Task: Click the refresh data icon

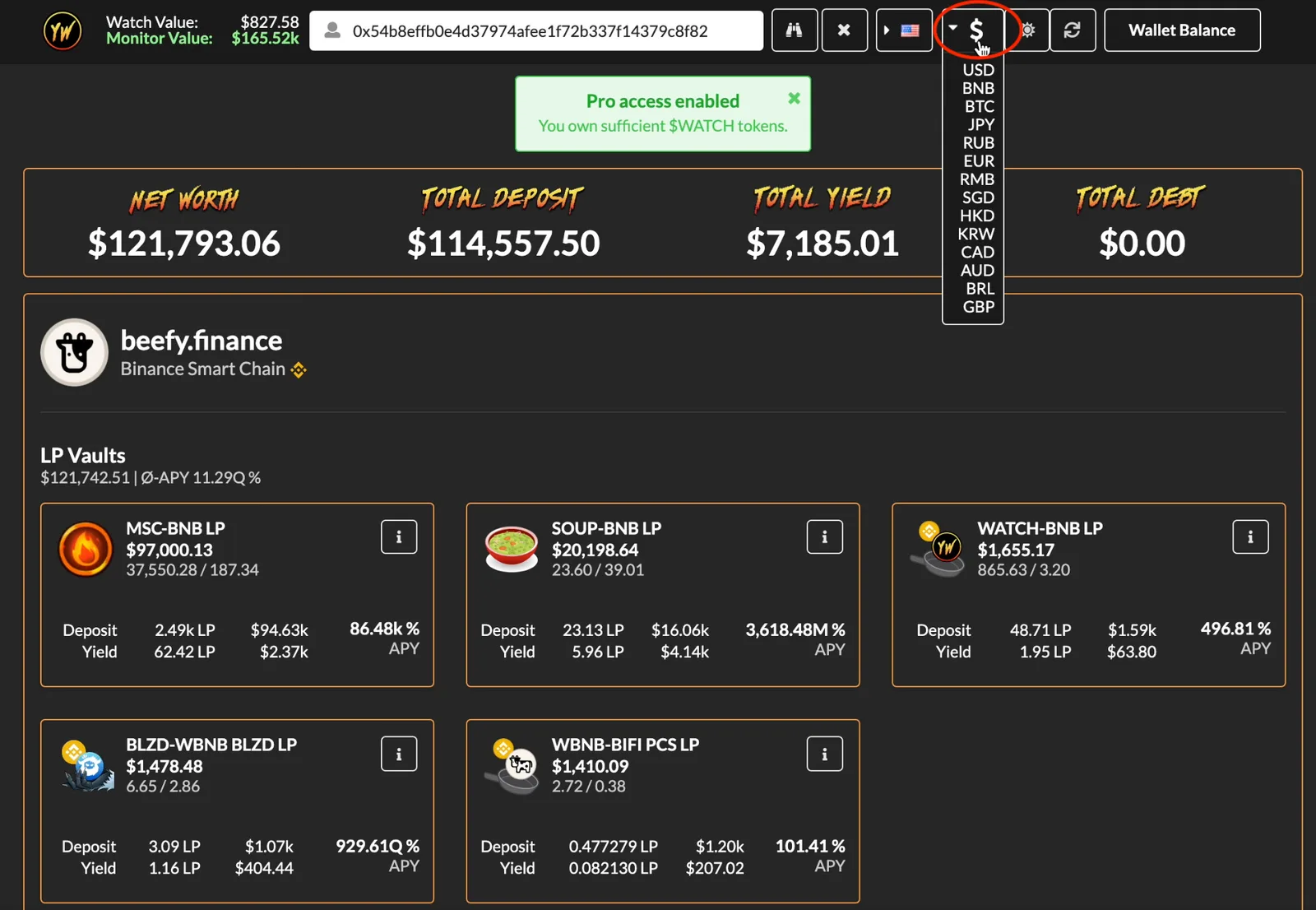Action: click(x=1073, y=30)
